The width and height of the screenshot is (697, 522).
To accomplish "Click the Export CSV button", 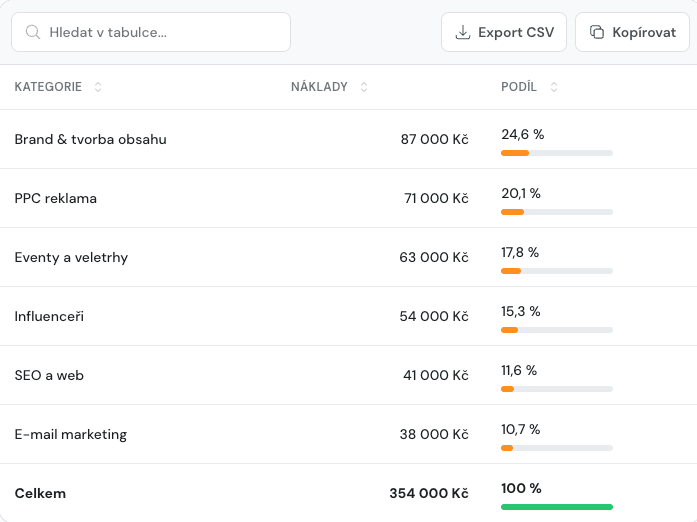I will click(x=504, y=32).
